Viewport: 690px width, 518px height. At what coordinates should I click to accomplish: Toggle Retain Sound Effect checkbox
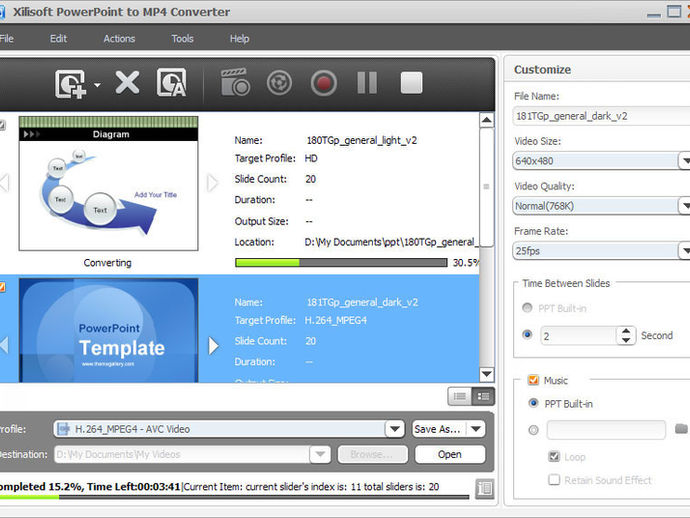[554, 480]
